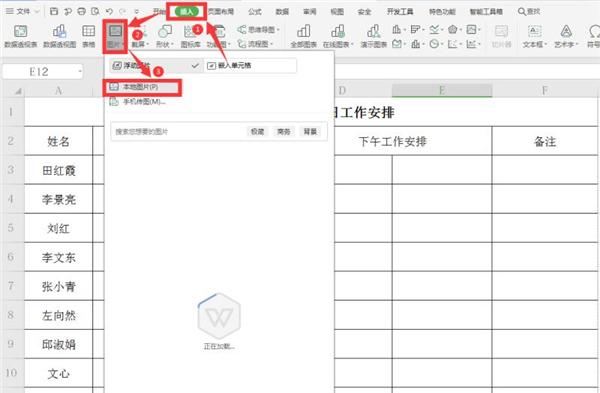This screenshot has width=600, height=393.
Task: Insert a 数据透视表 pivot table
Action: (x=21, y=36)
